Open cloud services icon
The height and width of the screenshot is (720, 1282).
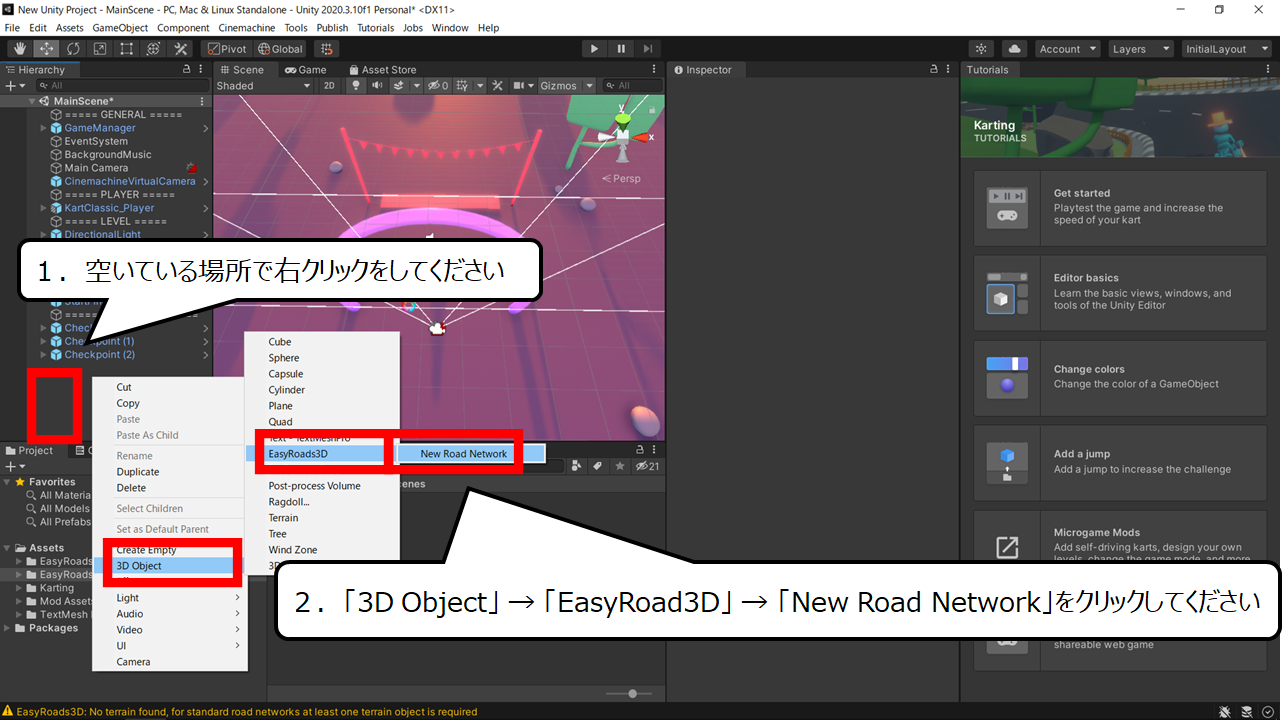(x=1014, y=49)
